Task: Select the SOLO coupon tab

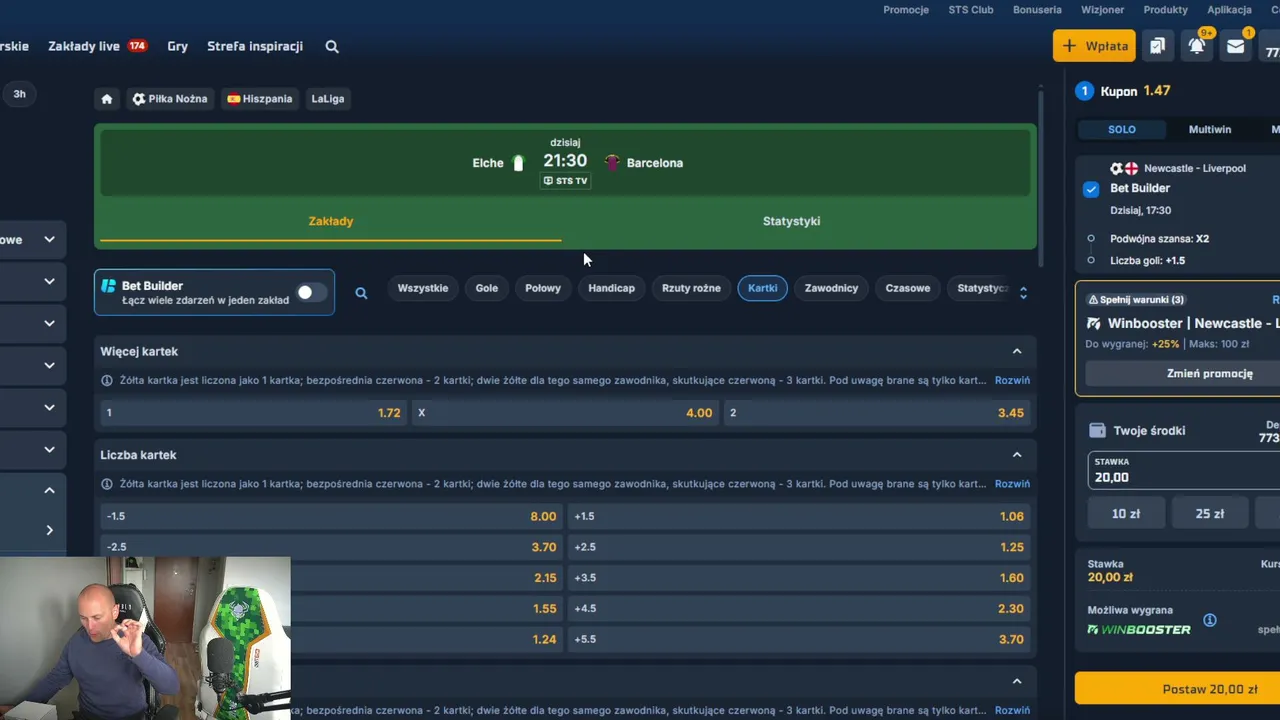Action: pos(1122,130)
